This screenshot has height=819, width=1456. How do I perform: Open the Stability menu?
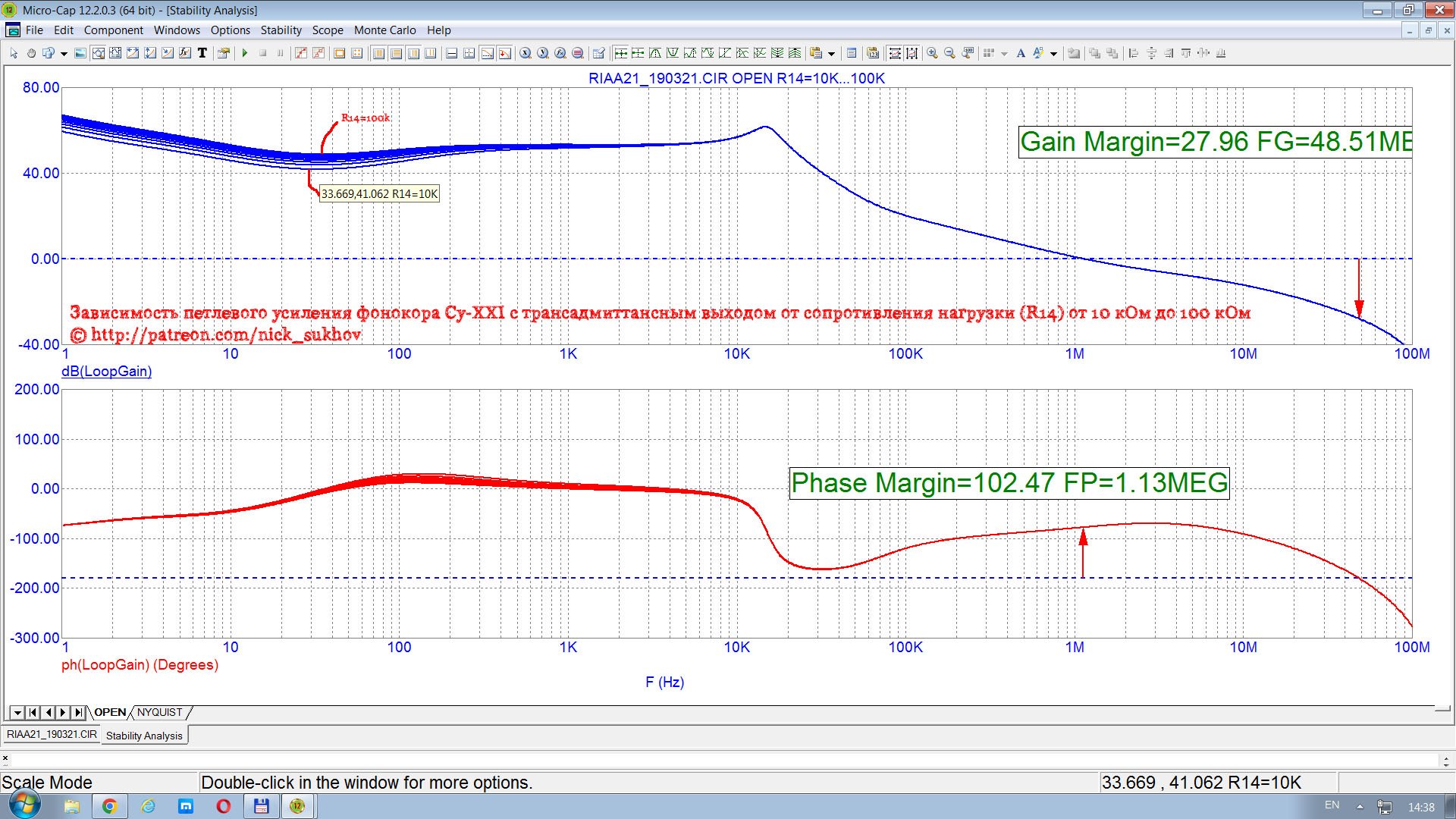coord(281,30)
